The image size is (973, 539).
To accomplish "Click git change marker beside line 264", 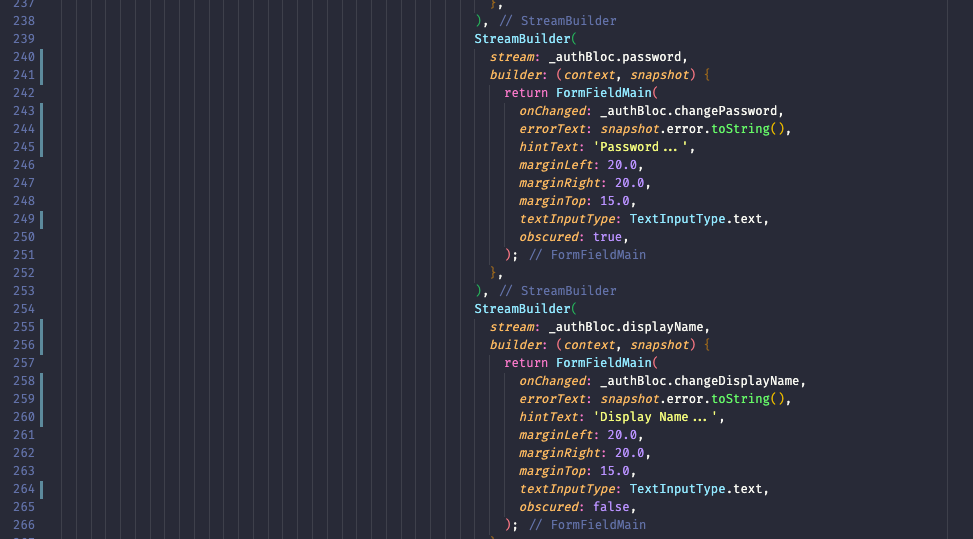I will click(42, 489).
